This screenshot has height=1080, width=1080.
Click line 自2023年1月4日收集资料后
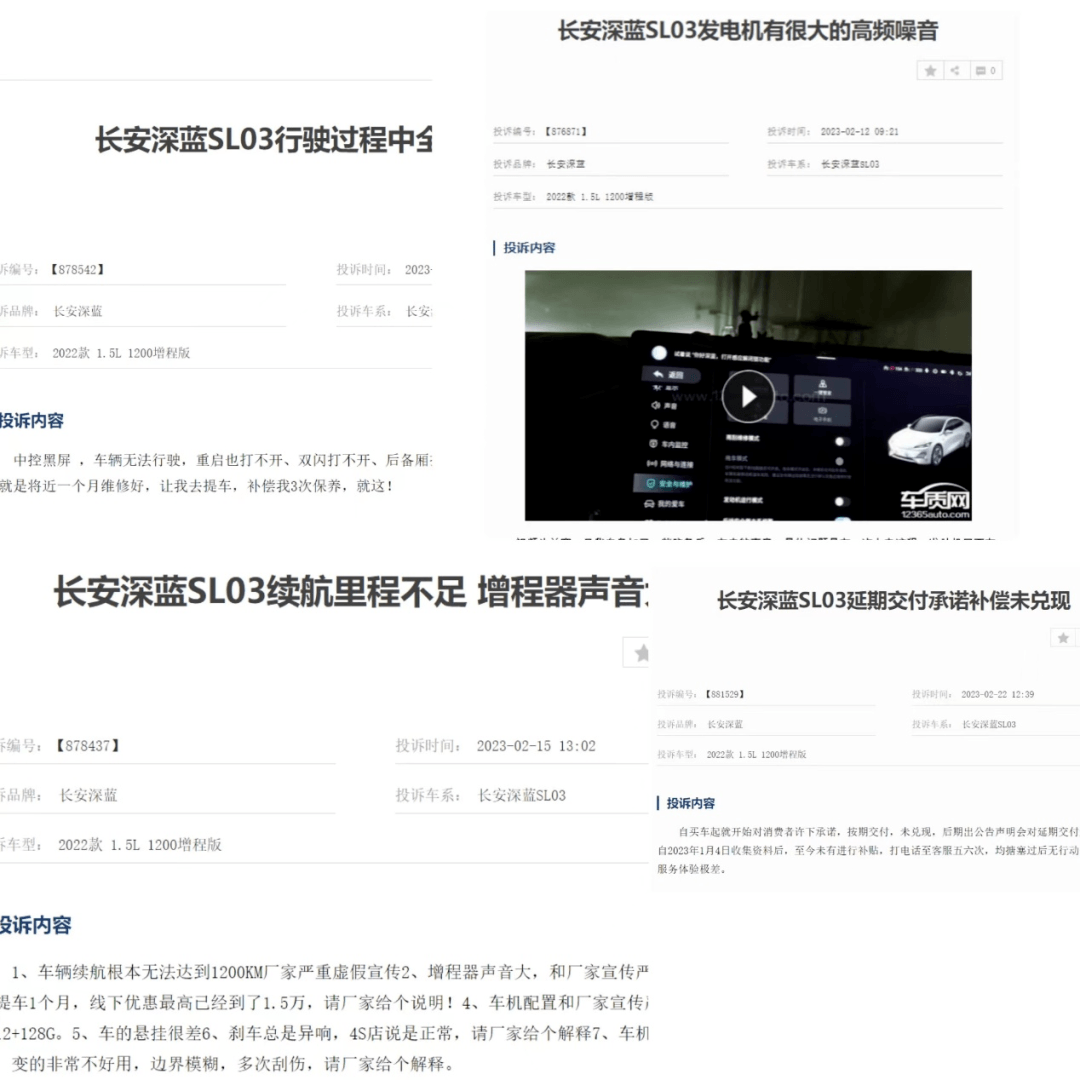[x=868, y=851]
